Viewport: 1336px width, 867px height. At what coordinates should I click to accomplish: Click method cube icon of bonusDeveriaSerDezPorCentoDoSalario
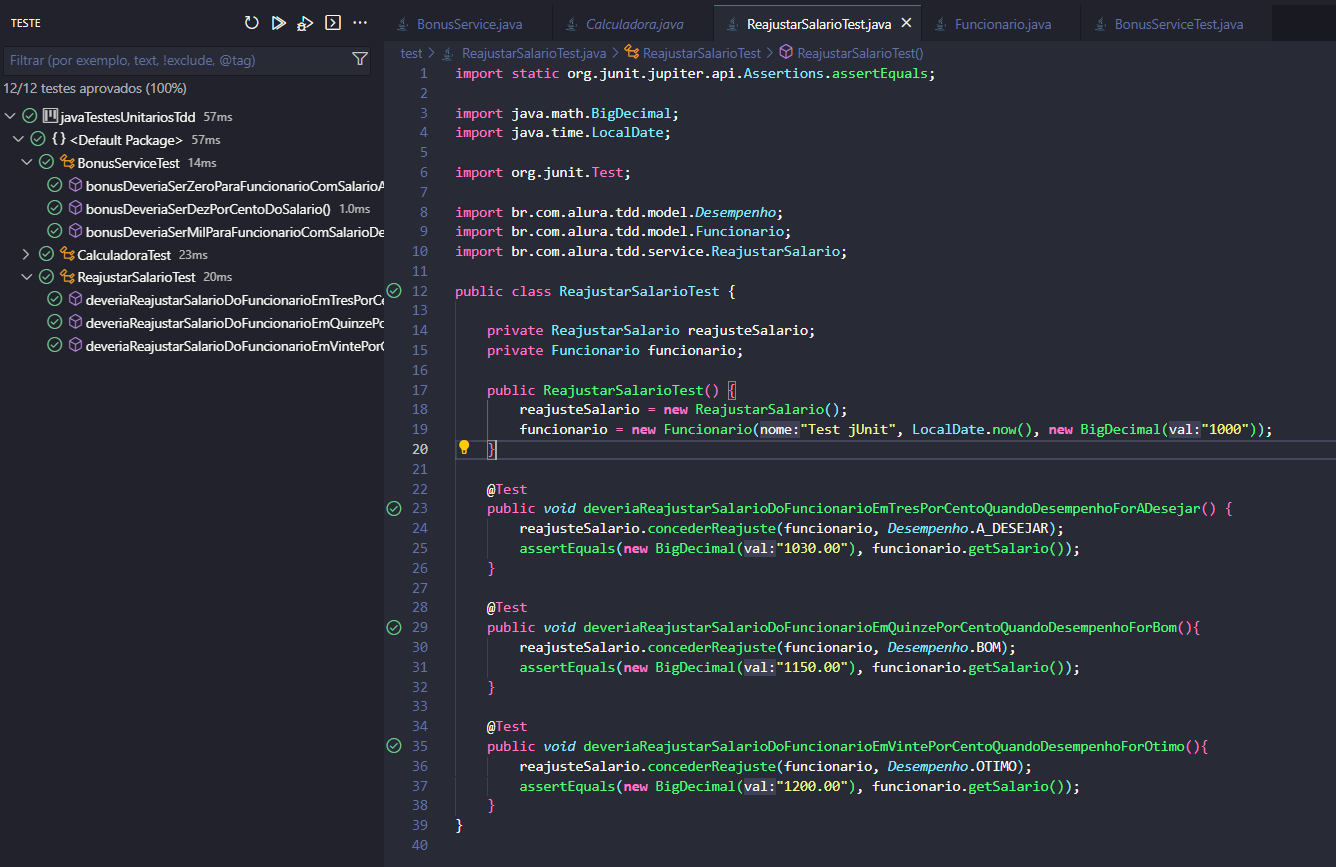pyautogui.click(x=75, y=209)
